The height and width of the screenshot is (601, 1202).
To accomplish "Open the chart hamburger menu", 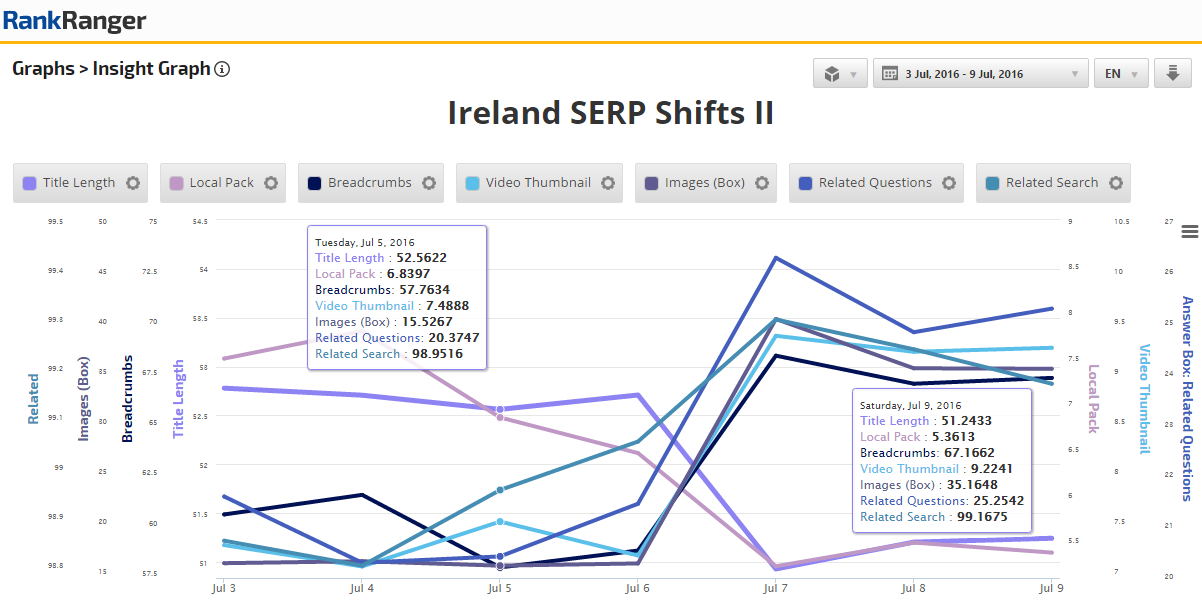I will 1189,232.
